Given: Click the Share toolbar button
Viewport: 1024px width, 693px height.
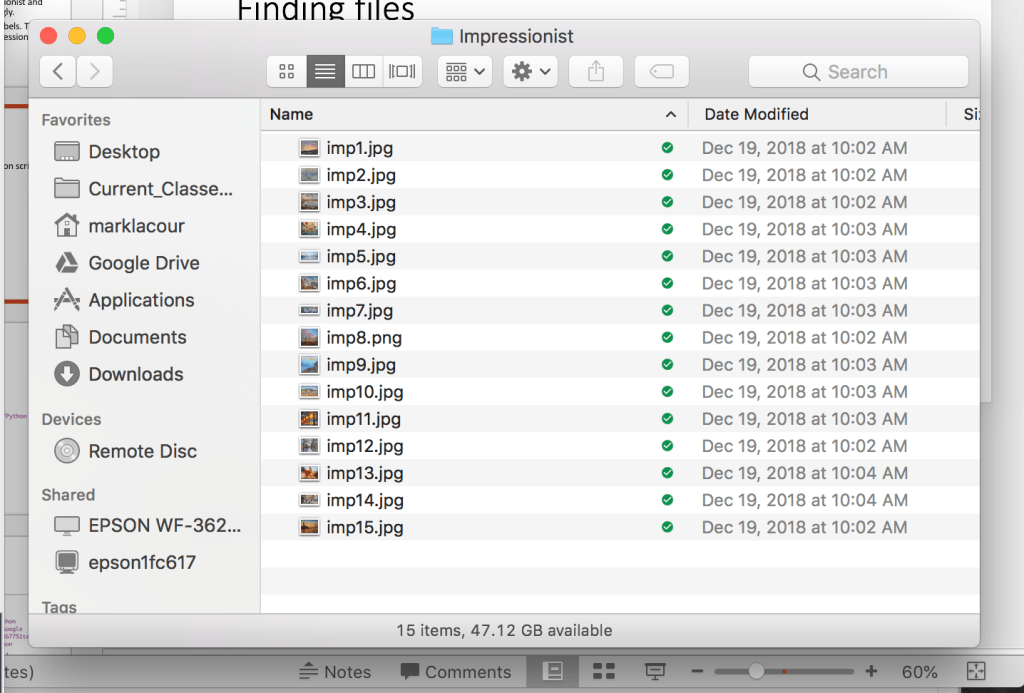Looking at the screenshot, I should pos(596,72).
